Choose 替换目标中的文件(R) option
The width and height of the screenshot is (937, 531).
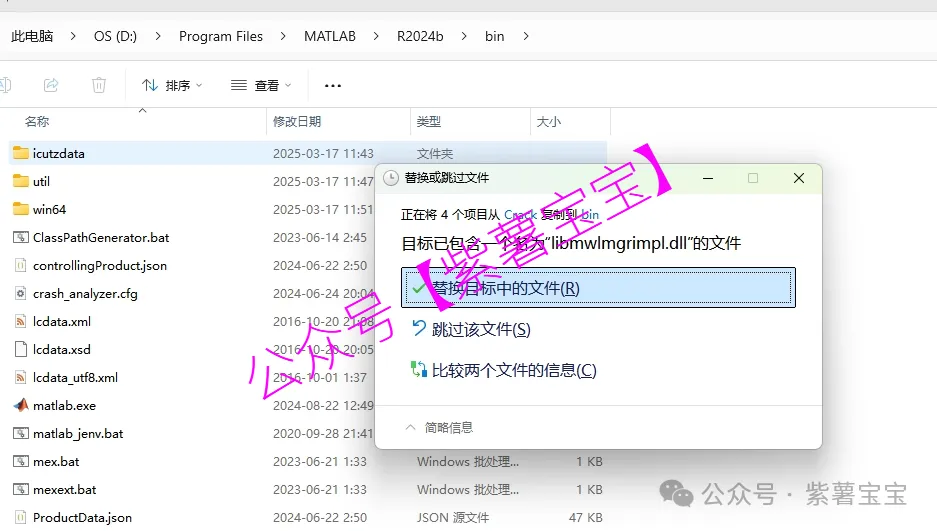point(505,288)
